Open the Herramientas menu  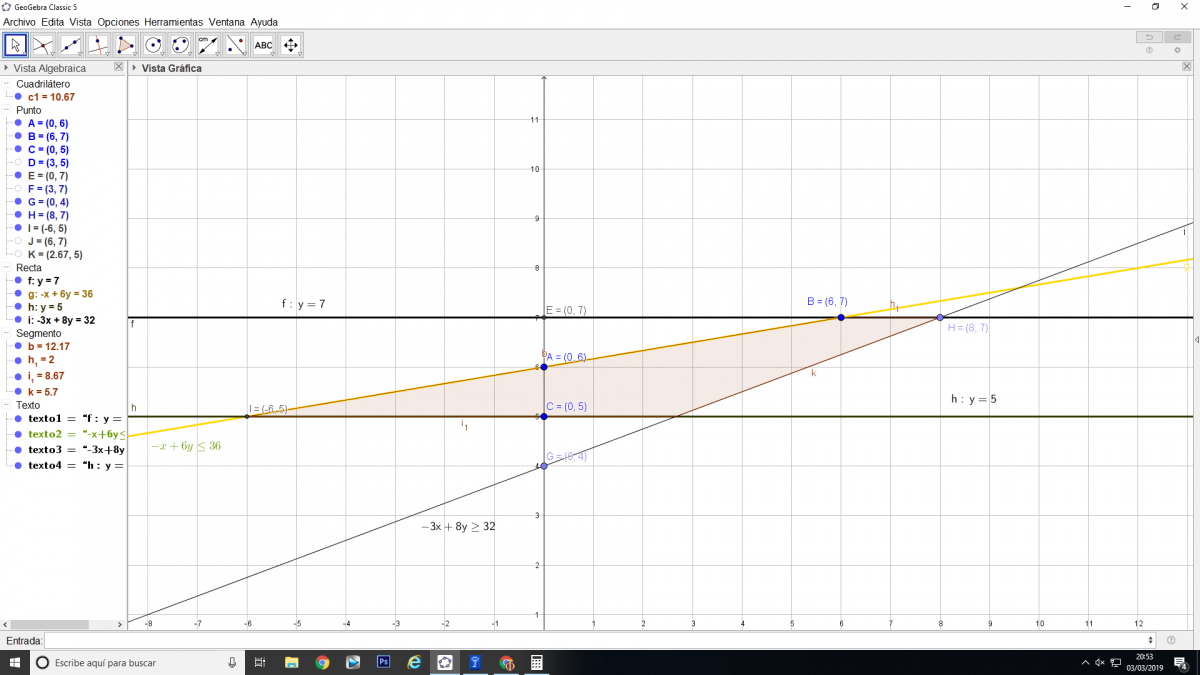point(173,21)
